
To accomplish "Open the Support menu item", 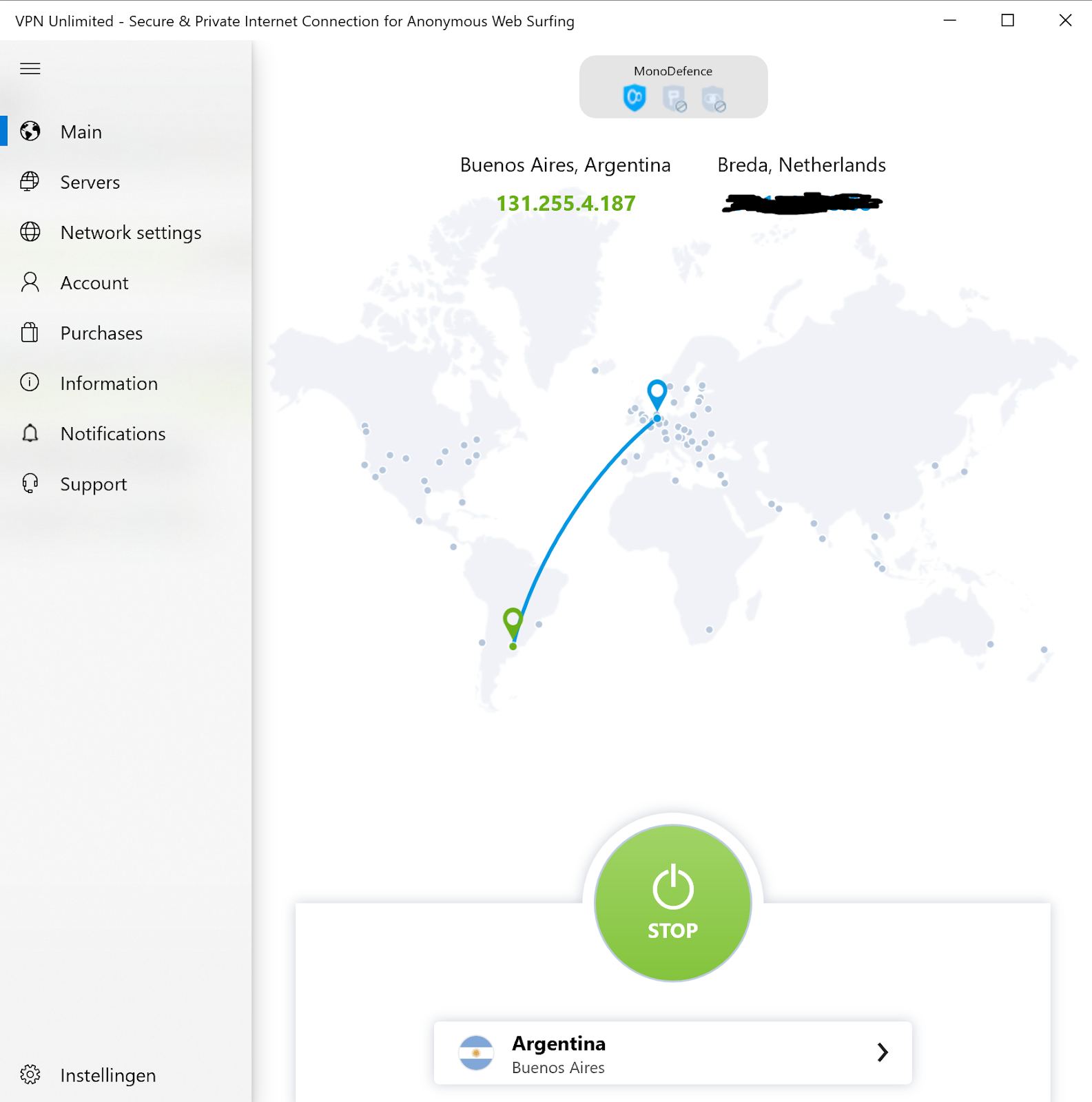I will point(126,484).
